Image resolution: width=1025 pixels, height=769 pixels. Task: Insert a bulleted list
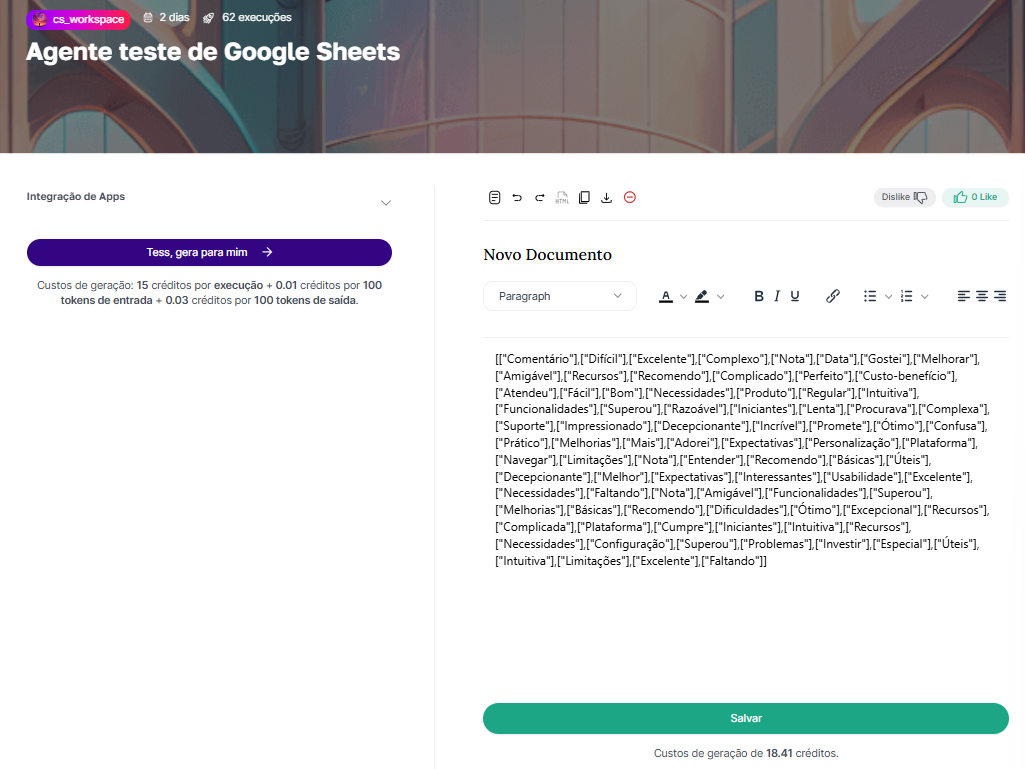[869, 296]
